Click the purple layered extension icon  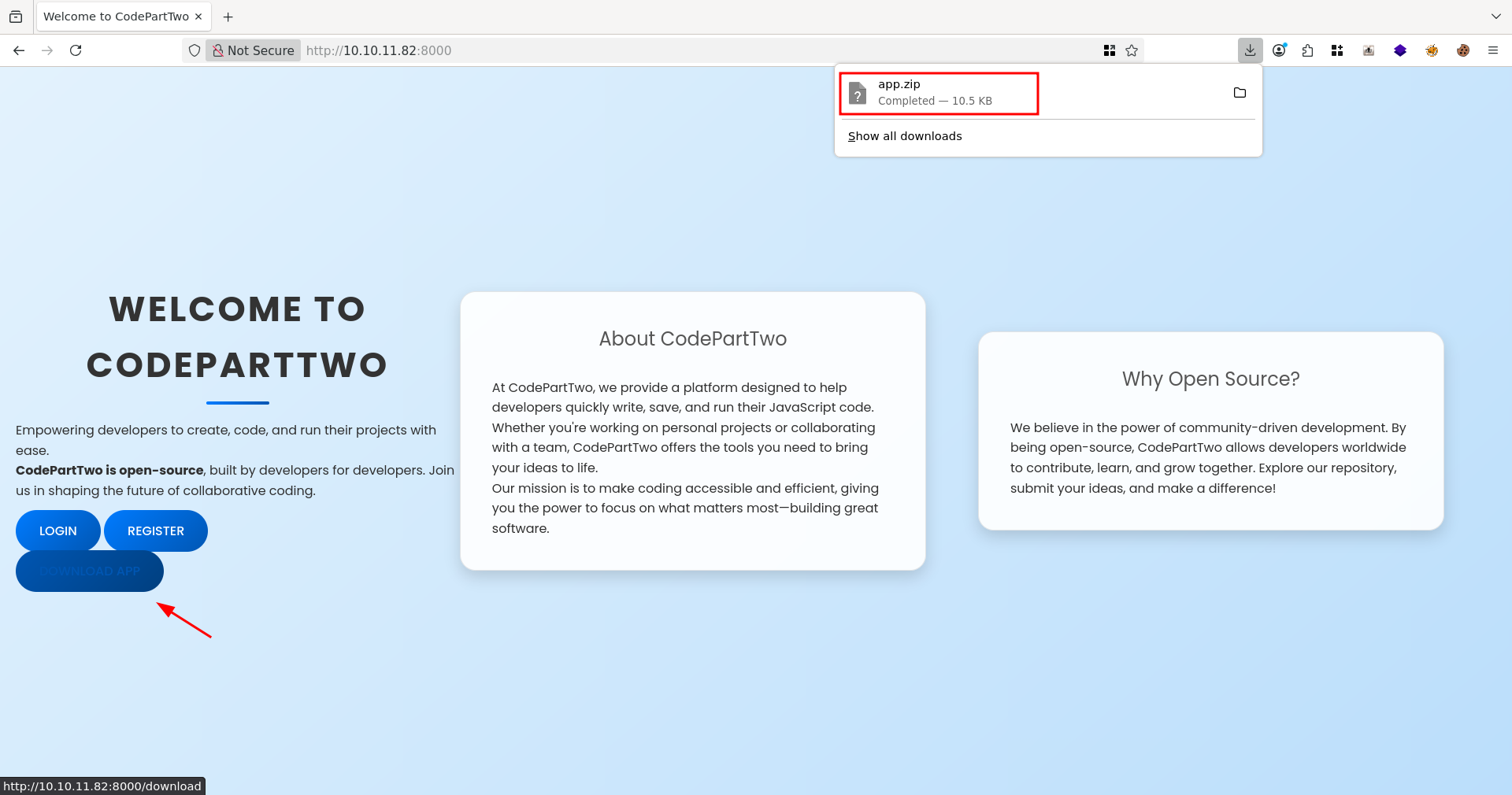[1399, 50]
